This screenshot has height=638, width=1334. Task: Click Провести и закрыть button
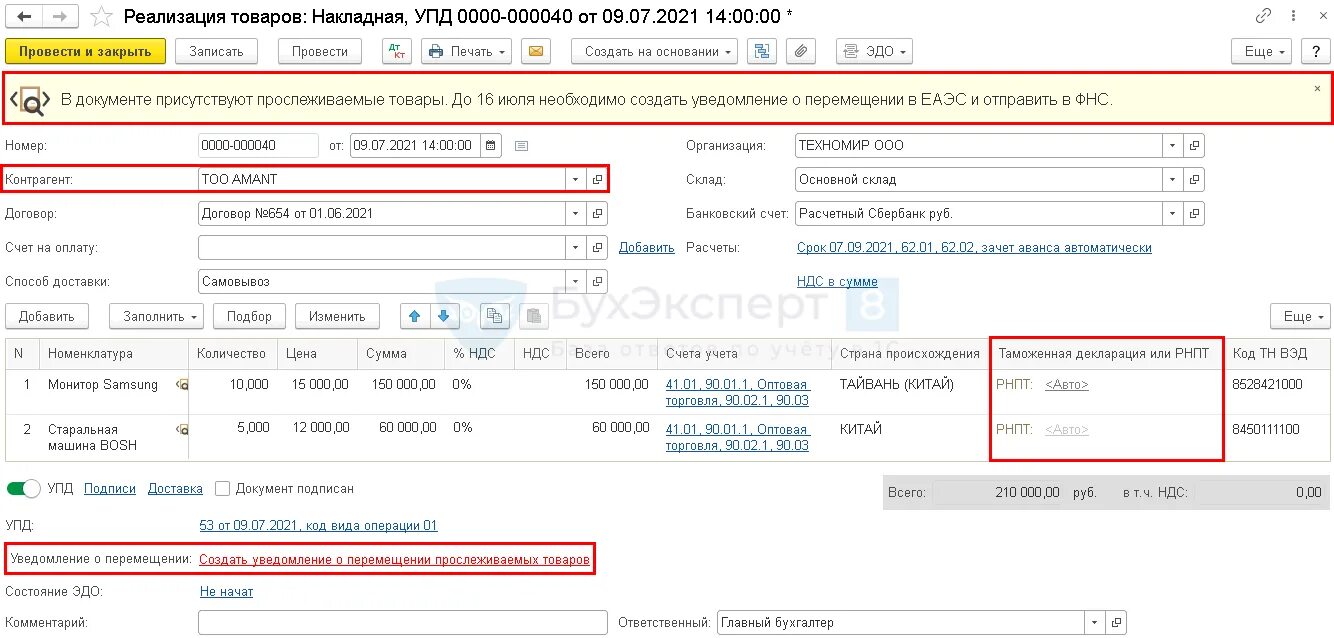coord(85,51)
